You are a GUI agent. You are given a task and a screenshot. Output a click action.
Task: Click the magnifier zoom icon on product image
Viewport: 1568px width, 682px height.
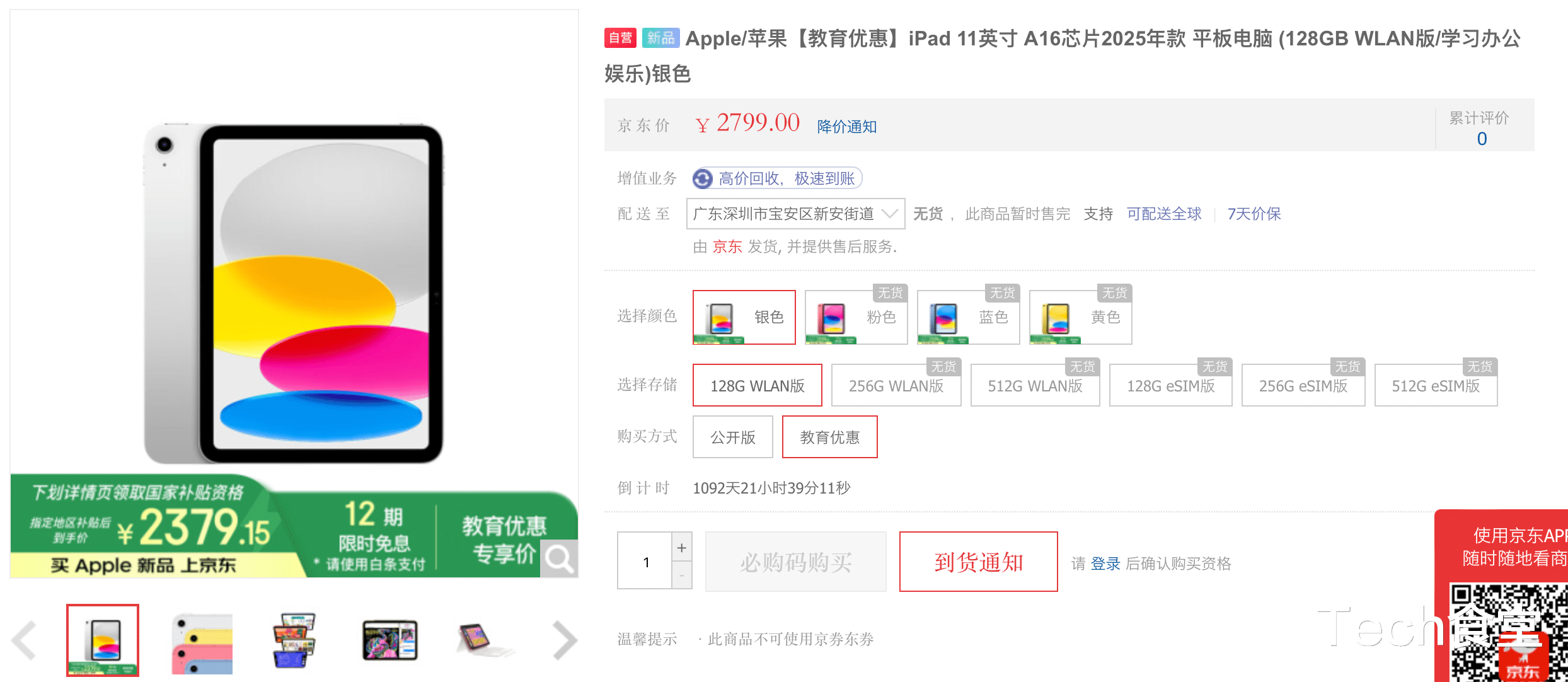[x=559, y=558]
